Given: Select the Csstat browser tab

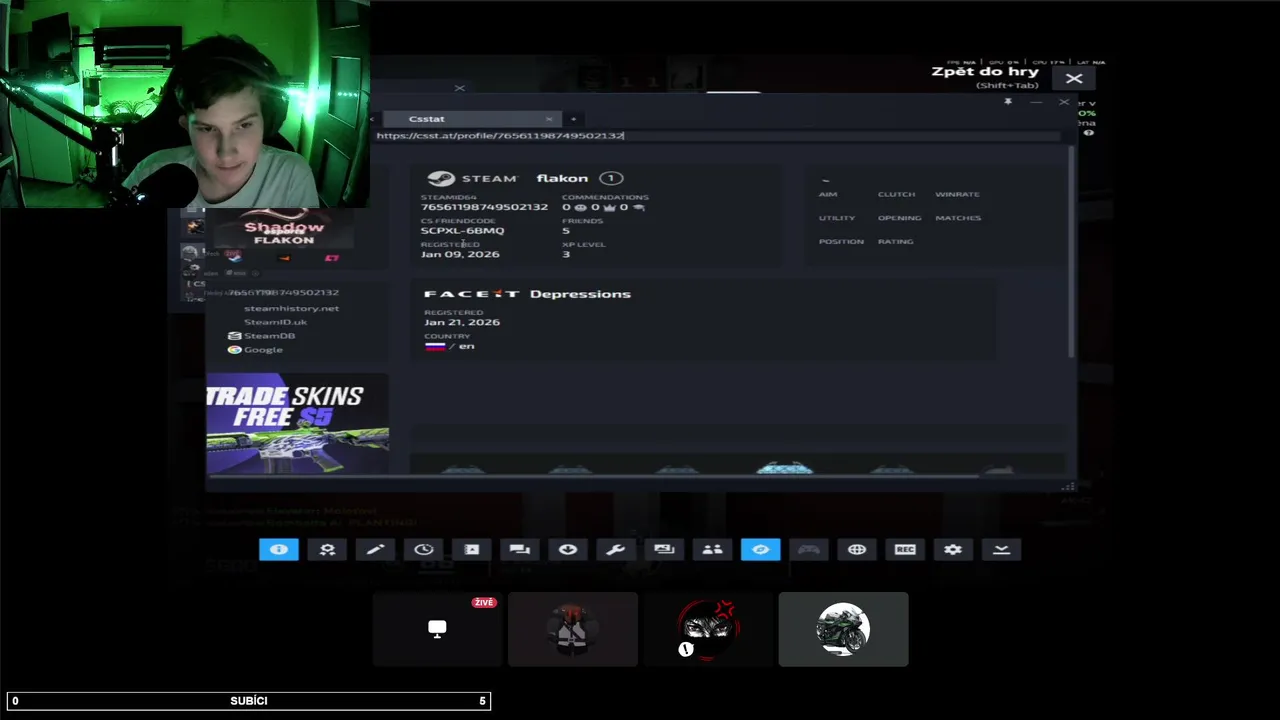Looking at the screenshot, I should [x=470, y=119].
